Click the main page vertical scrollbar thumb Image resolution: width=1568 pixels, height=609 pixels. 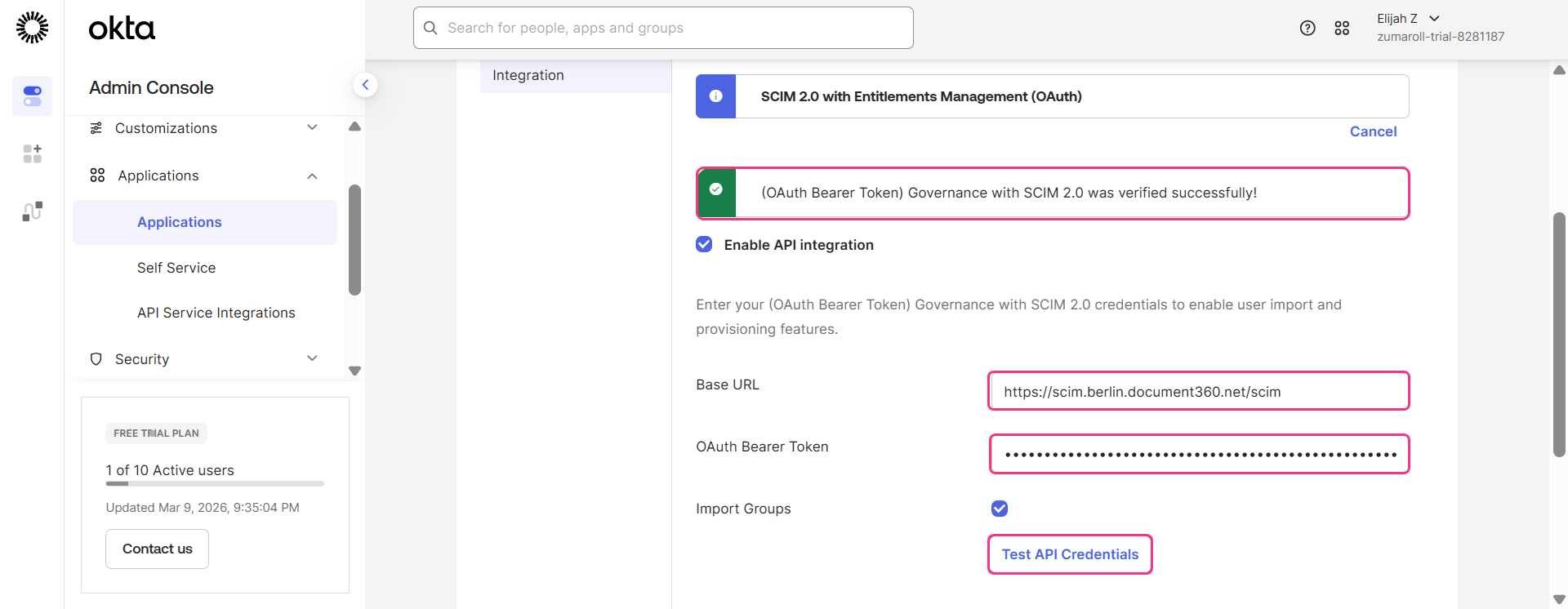(x=1559, y=335)
